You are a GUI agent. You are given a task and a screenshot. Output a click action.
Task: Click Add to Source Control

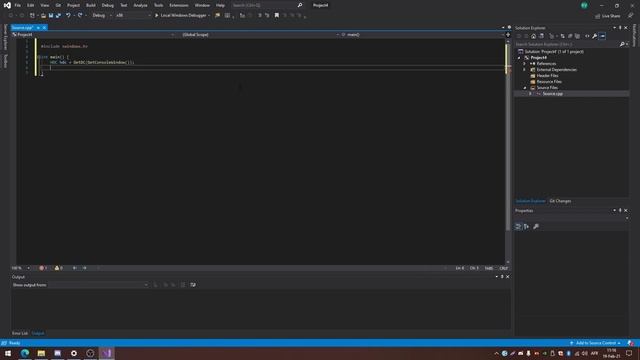(x=596, y=343)
